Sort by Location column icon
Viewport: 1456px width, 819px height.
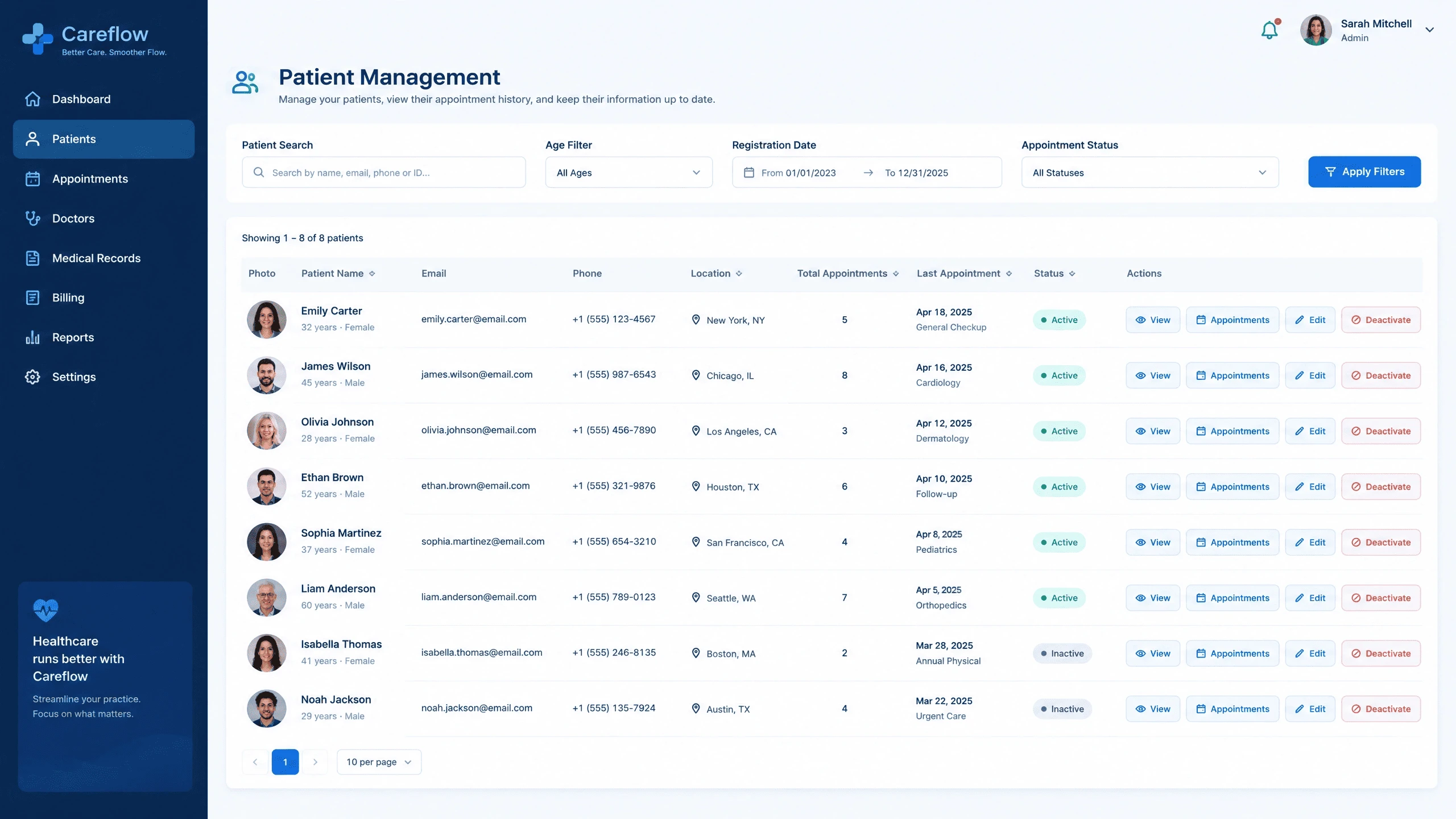coord(739,274)
